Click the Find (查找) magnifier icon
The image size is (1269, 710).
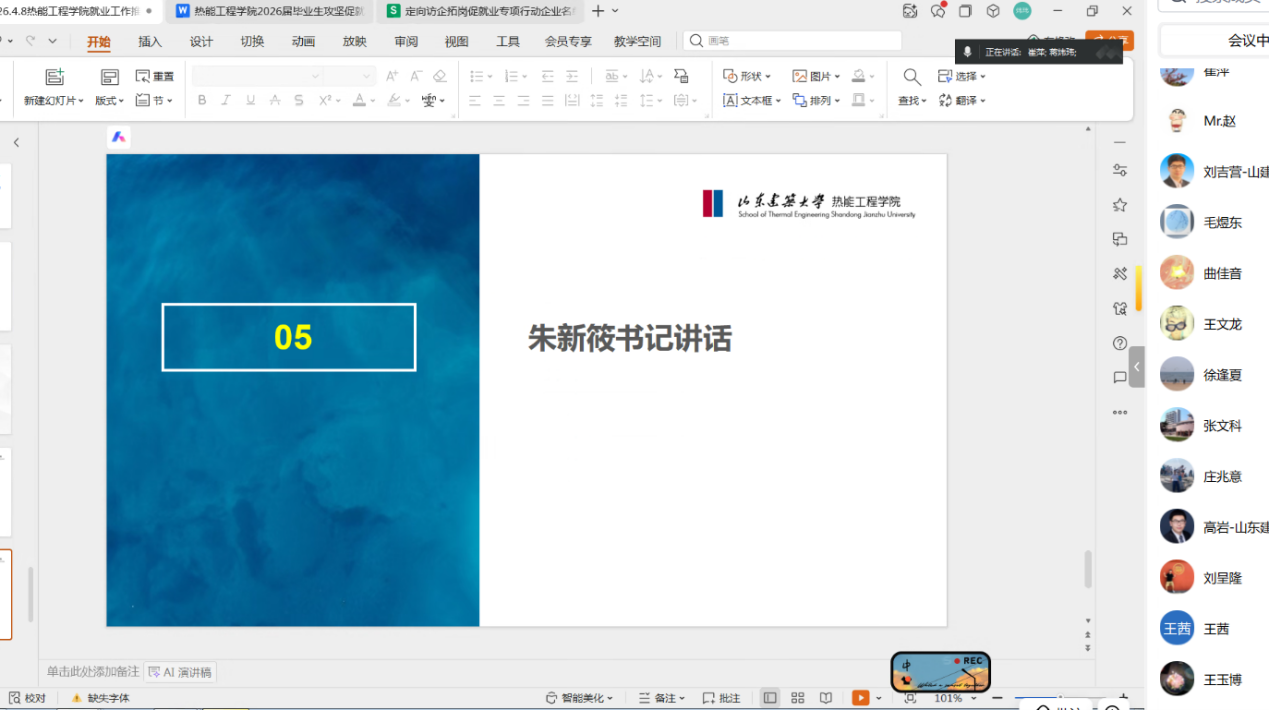[x=911, y=77]
